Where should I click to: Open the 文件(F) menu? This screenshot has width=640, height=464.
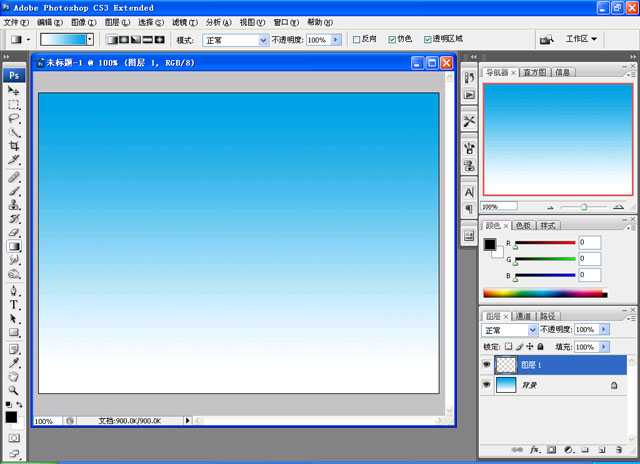pyautogui.click(x=16, y=22)
